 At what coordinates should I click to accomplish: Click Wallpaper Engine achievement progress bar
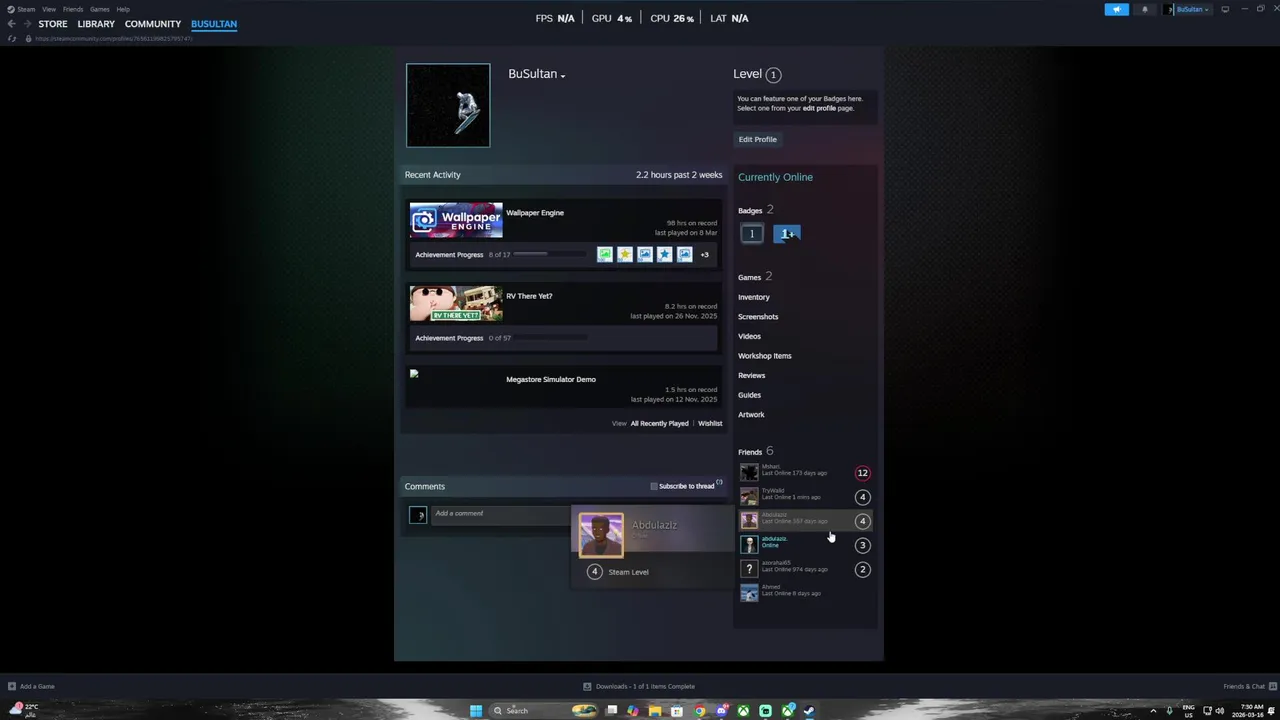click(x=550, y=254)
